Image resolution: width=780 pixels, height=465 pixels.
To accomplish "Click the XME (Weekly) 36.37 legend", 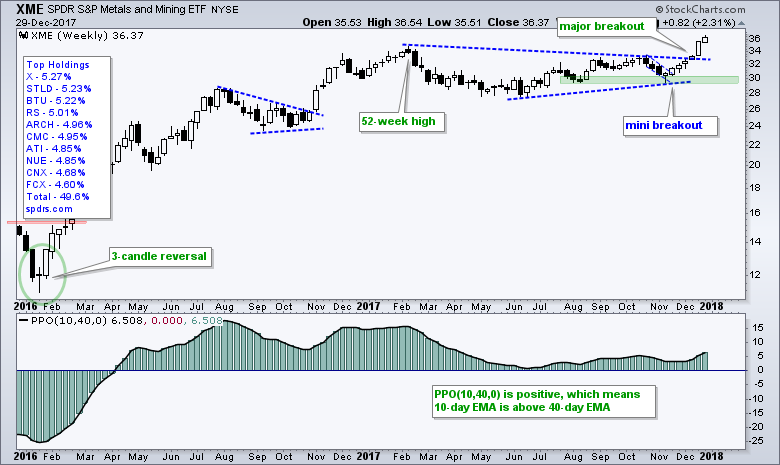I will point(87,35).
